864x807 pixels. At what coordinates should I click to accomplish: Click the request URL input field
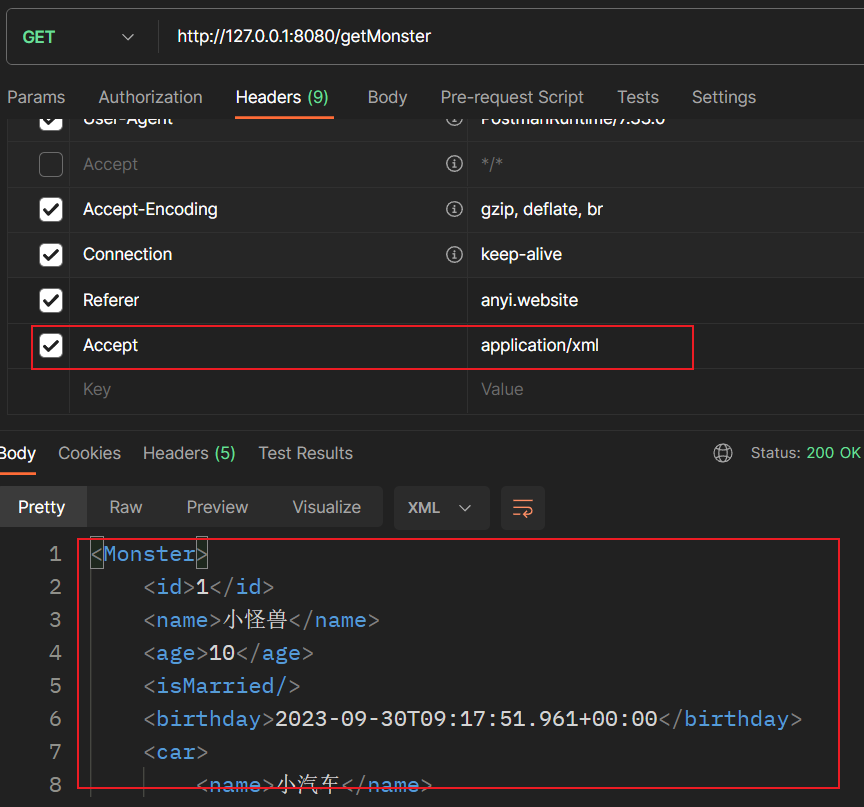coord(500,37)
